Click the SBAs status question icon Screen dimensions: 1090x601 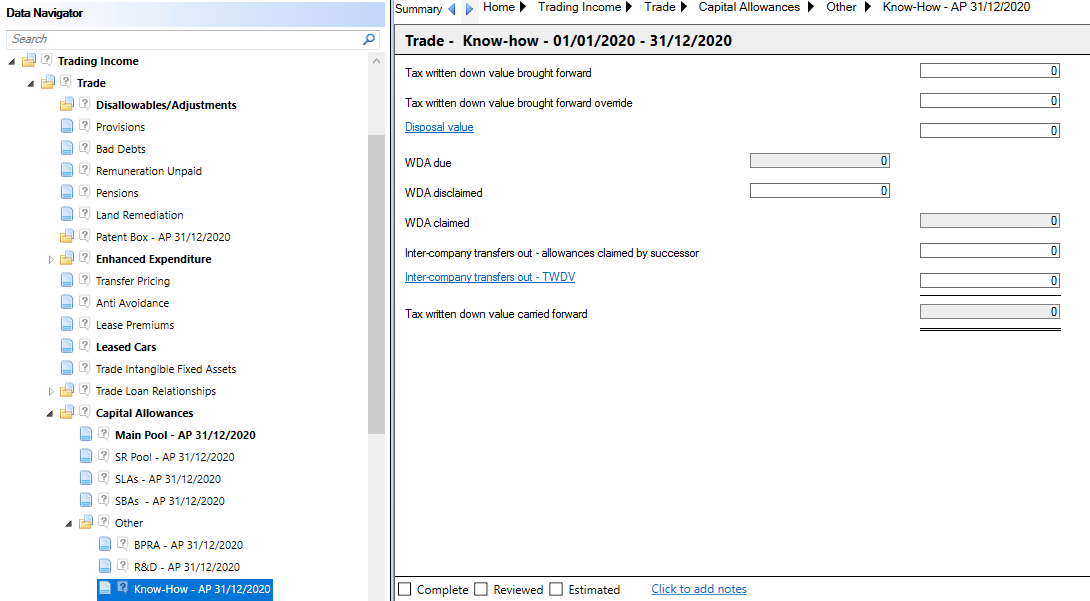pyautogui.click(x=104, y=500)
